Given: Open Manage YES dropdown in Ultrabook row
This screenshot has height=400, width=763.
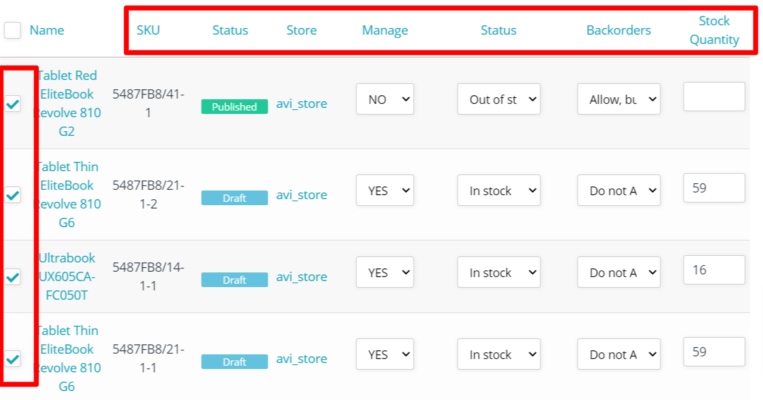Looking at the screenshot, I should point(385,273).
